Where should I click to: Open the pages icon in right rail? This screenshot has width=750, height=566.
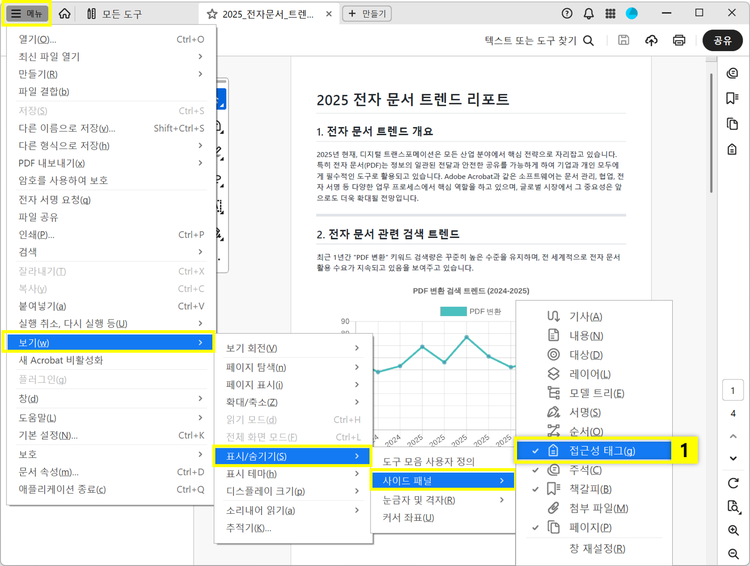732,124
